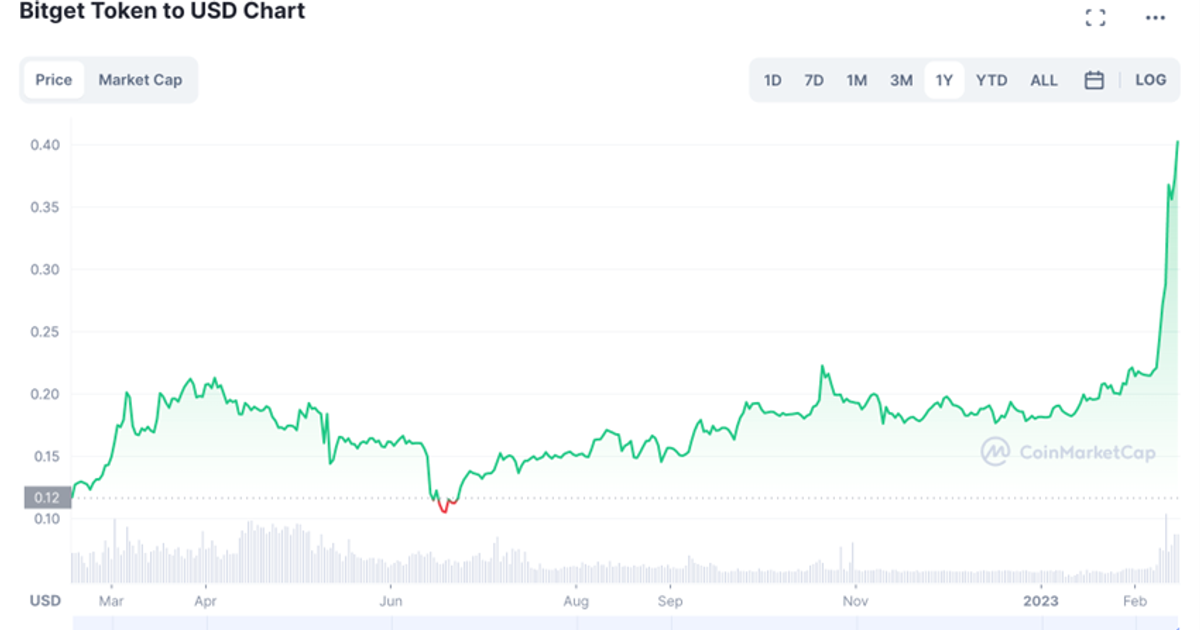1200x630 pixels.
Task: Click the Price tab label
Action: point(53,79)
